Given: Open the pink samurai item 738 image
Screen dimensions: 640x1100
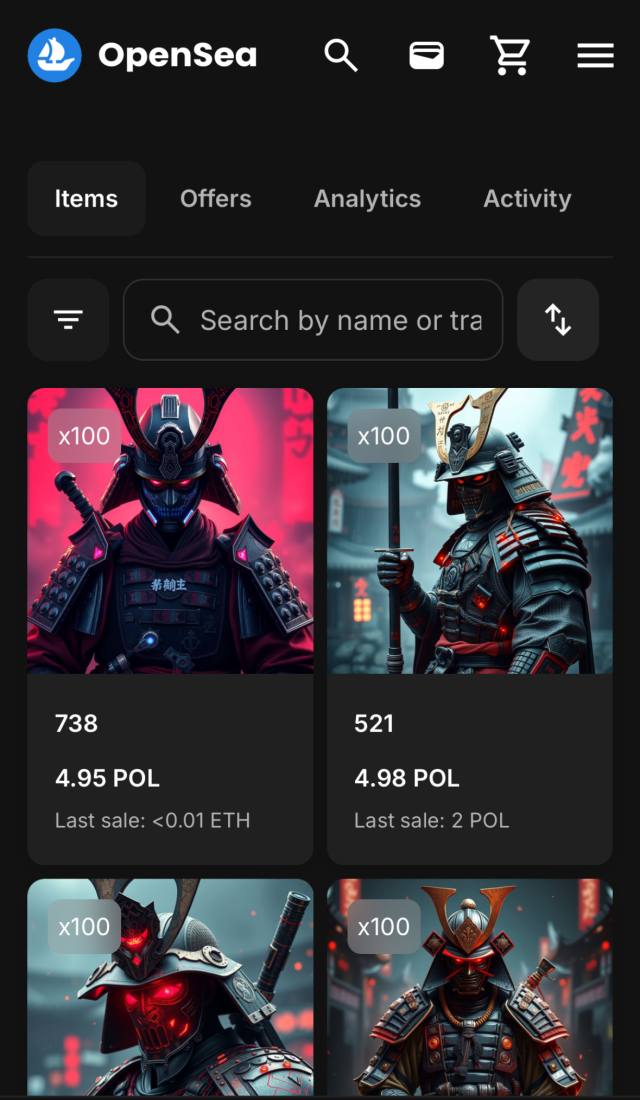Looking at the screenshot, I should pyautogui.click(x=171, y=531).
